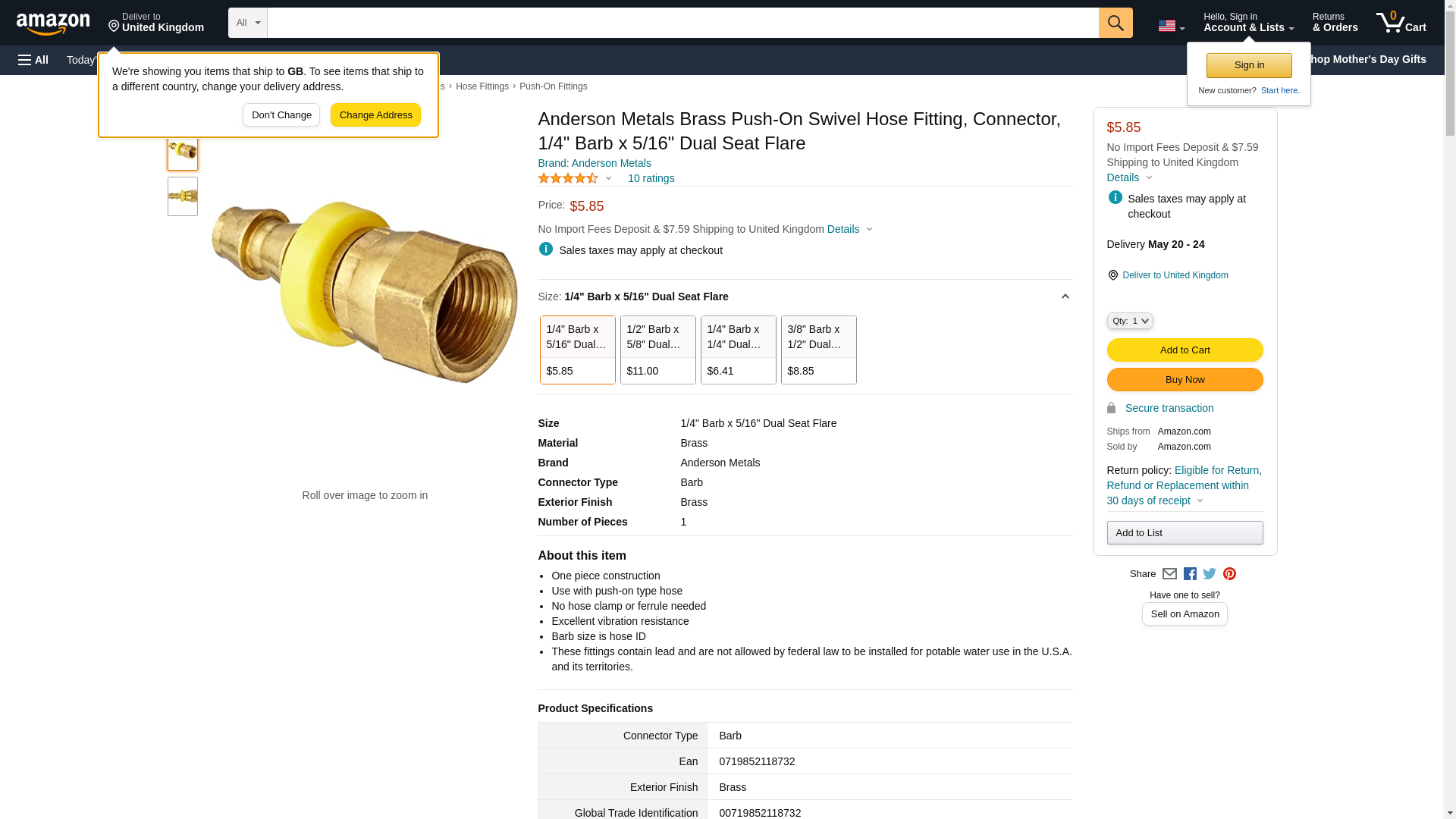Share product on Twitter icon

coord(1210,574)
